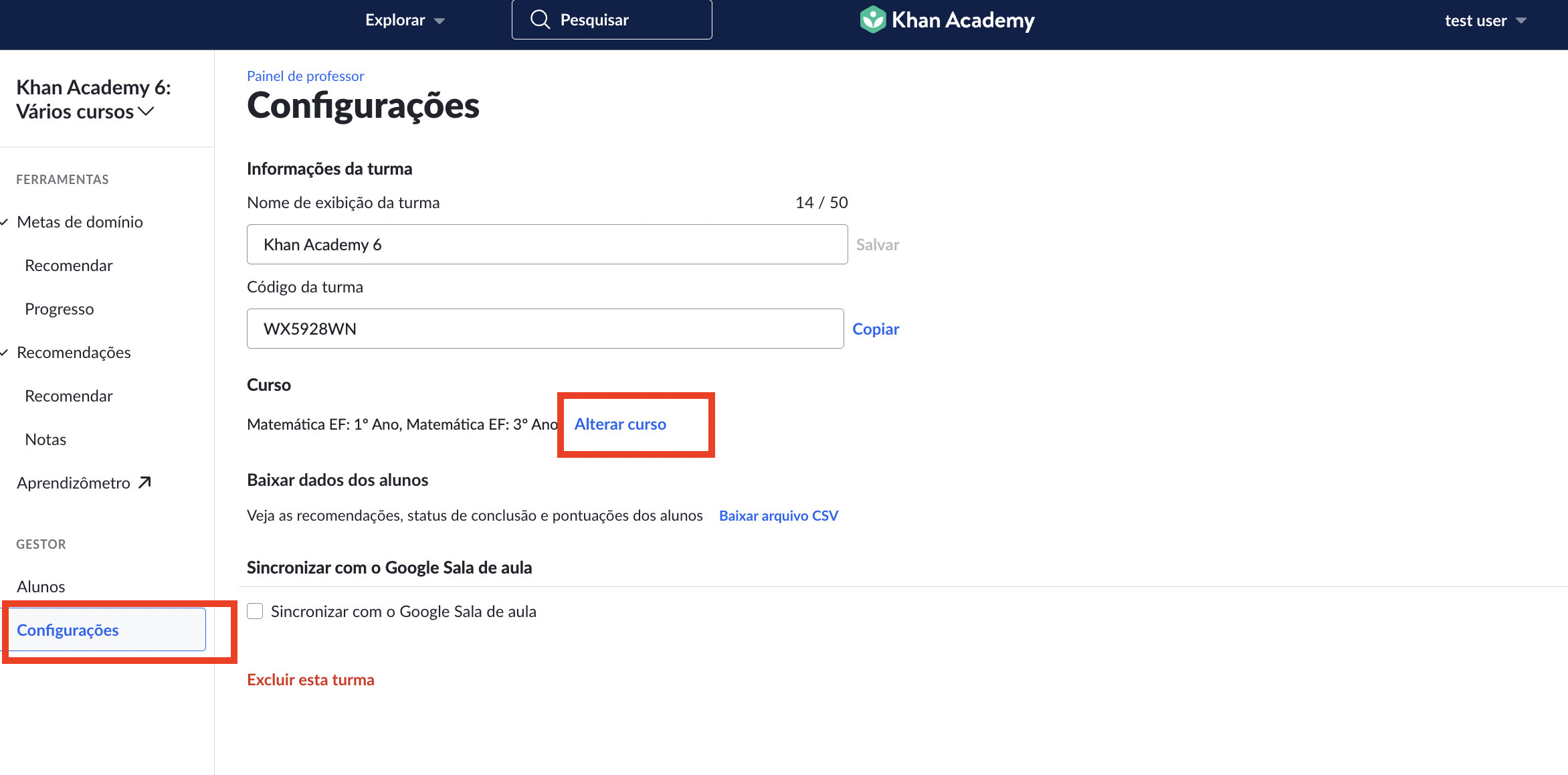Open Recomendar under Recomendações
1568x775 pixels.
tap(68, 396)
